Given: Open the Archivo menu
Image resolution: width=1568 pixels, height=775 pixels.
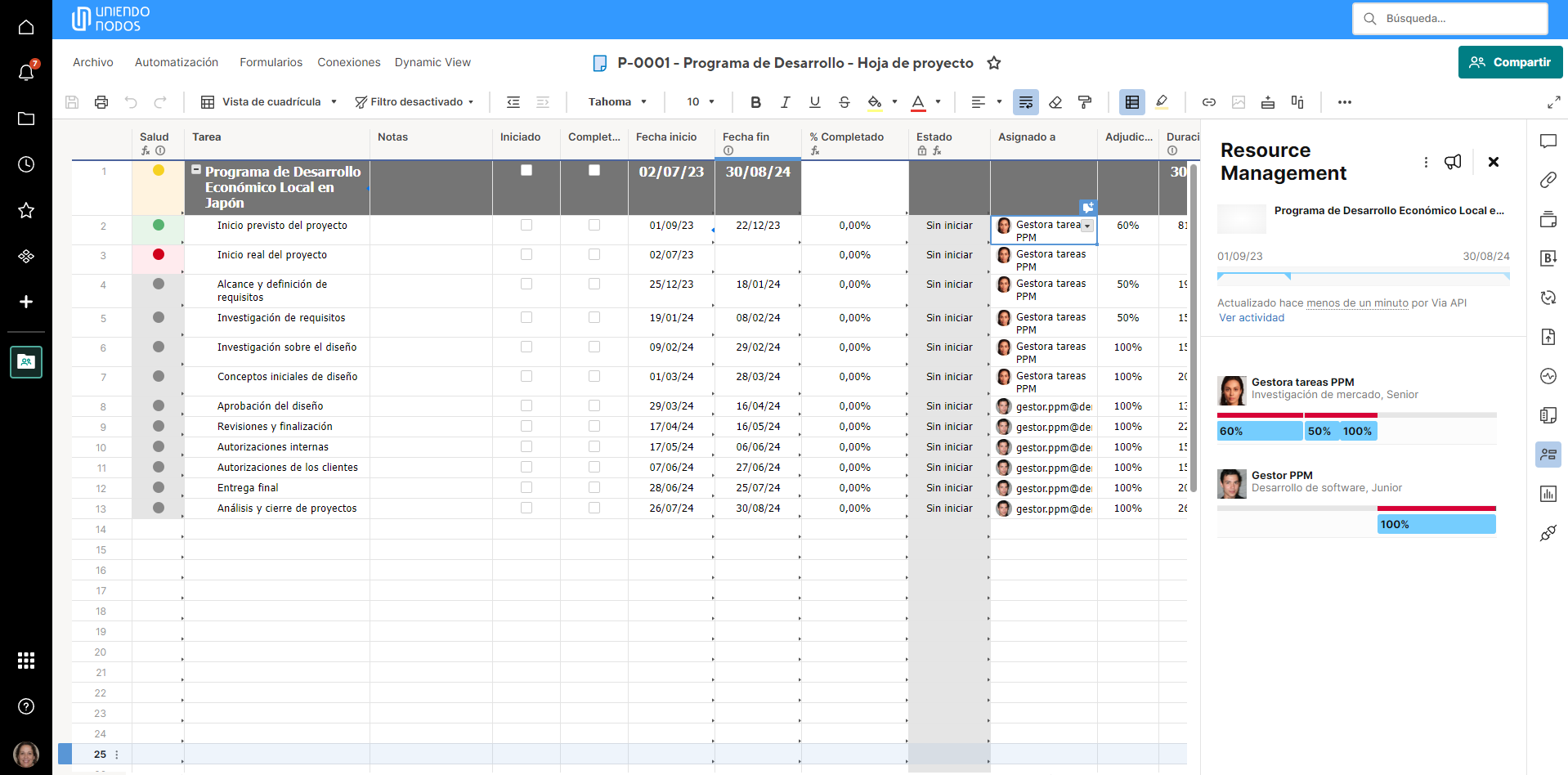Looking at the screenshot, I should pos(93,62).
